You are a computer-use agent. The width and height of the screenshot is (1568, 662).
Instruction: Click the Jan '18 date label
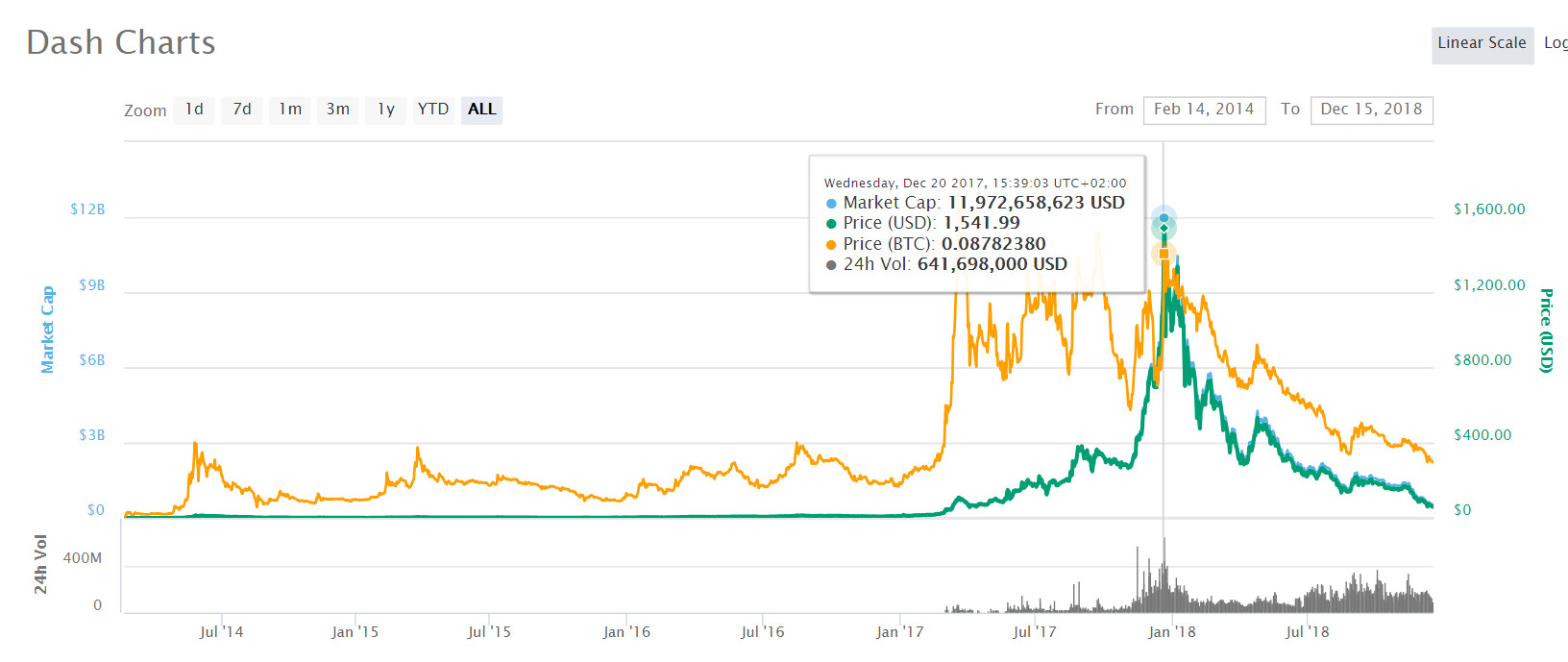(1172, 632)
